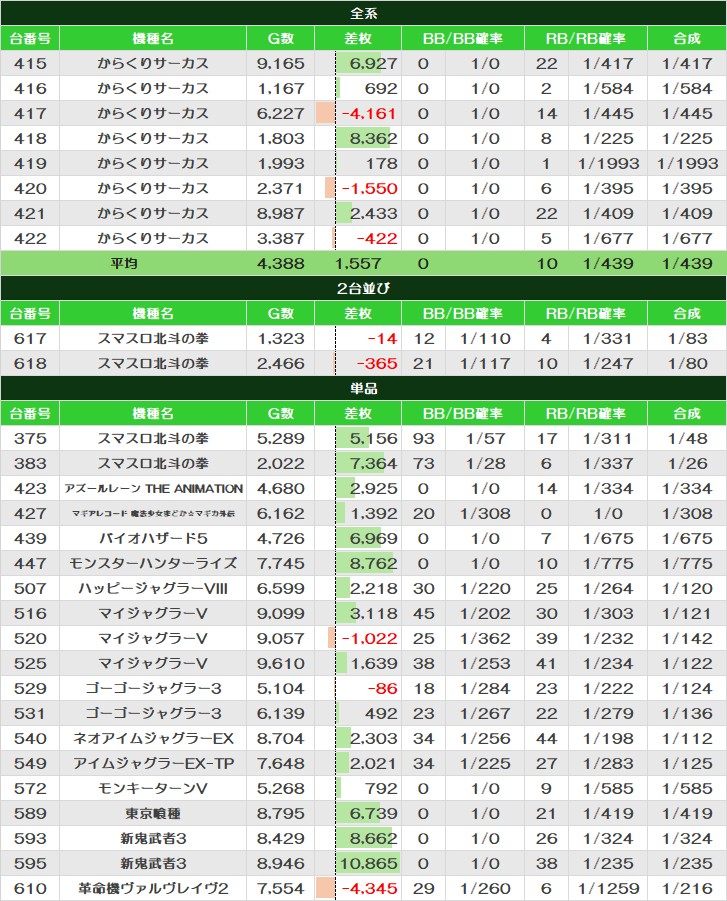727x901 pixels.
Task: Click the 2,021 difference value
Action: click(x=373, y=764)
